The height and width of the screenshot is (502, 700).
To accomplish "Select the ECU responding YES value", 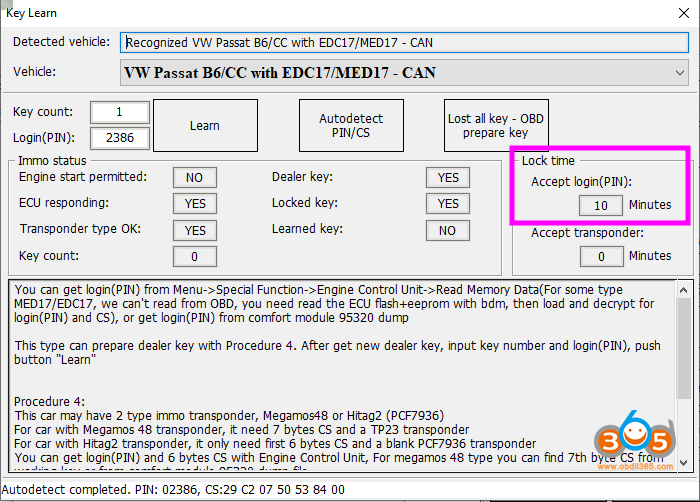I will point(195,204).
